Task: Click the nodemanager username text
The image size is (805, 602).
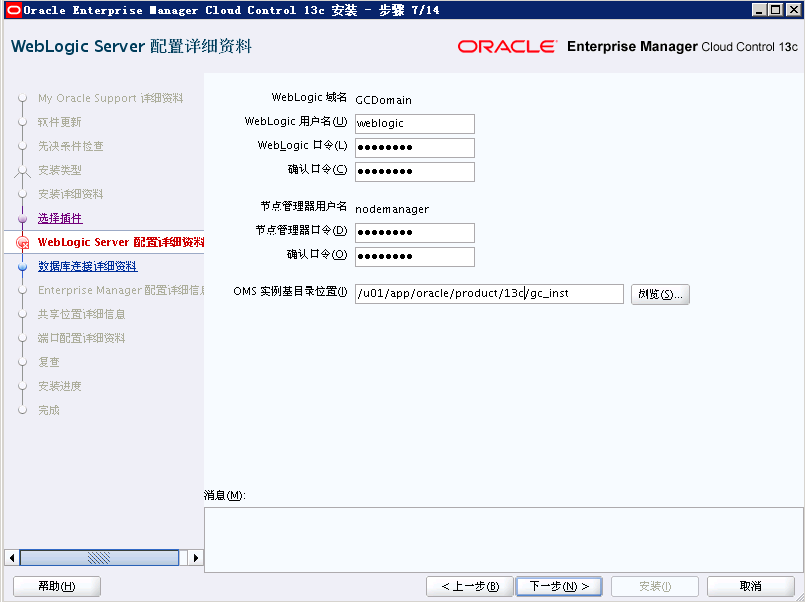Action: click(x=392, y=209)
